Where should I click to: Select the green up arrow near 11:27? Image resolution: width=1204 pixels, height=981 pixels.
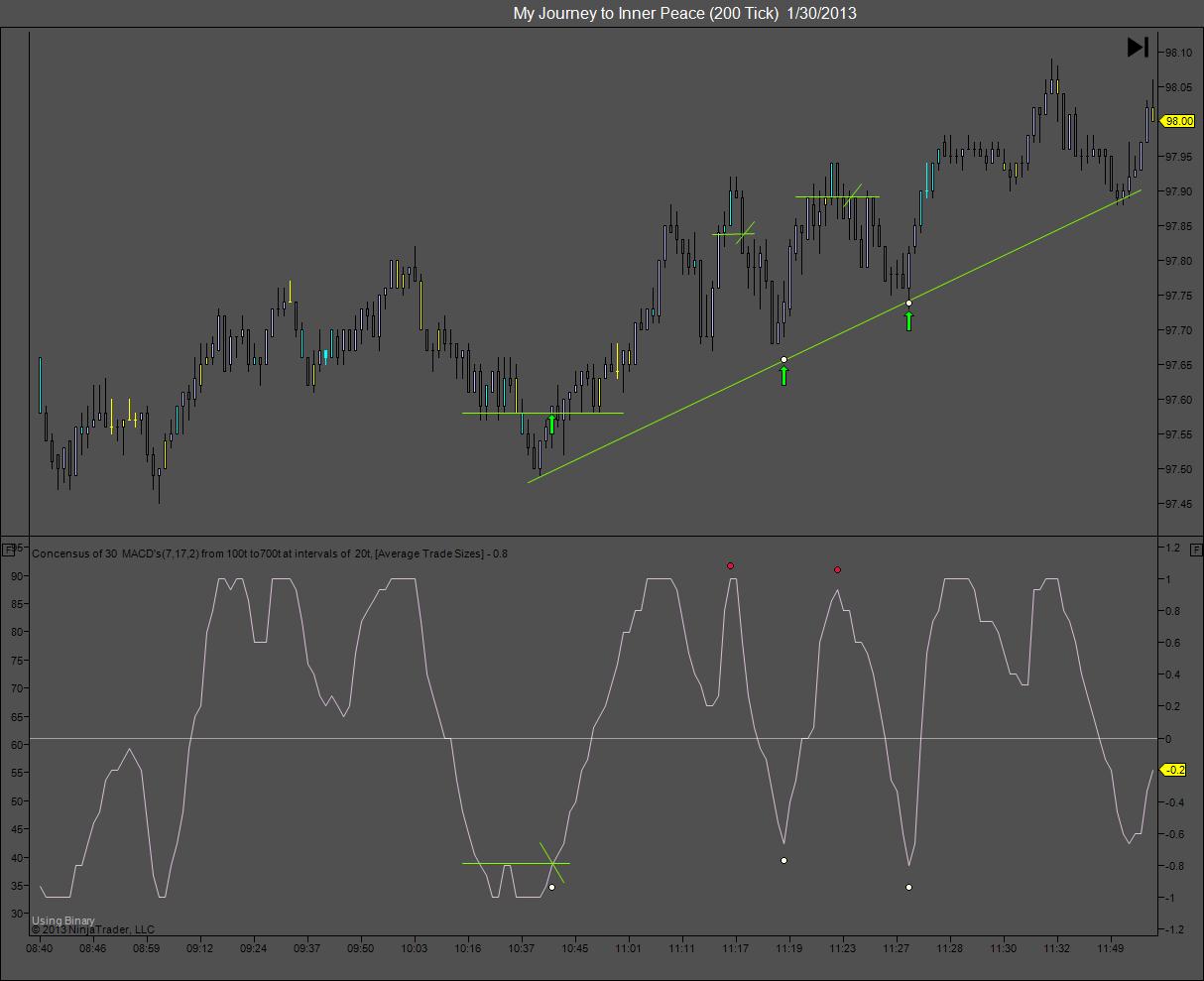908,320
